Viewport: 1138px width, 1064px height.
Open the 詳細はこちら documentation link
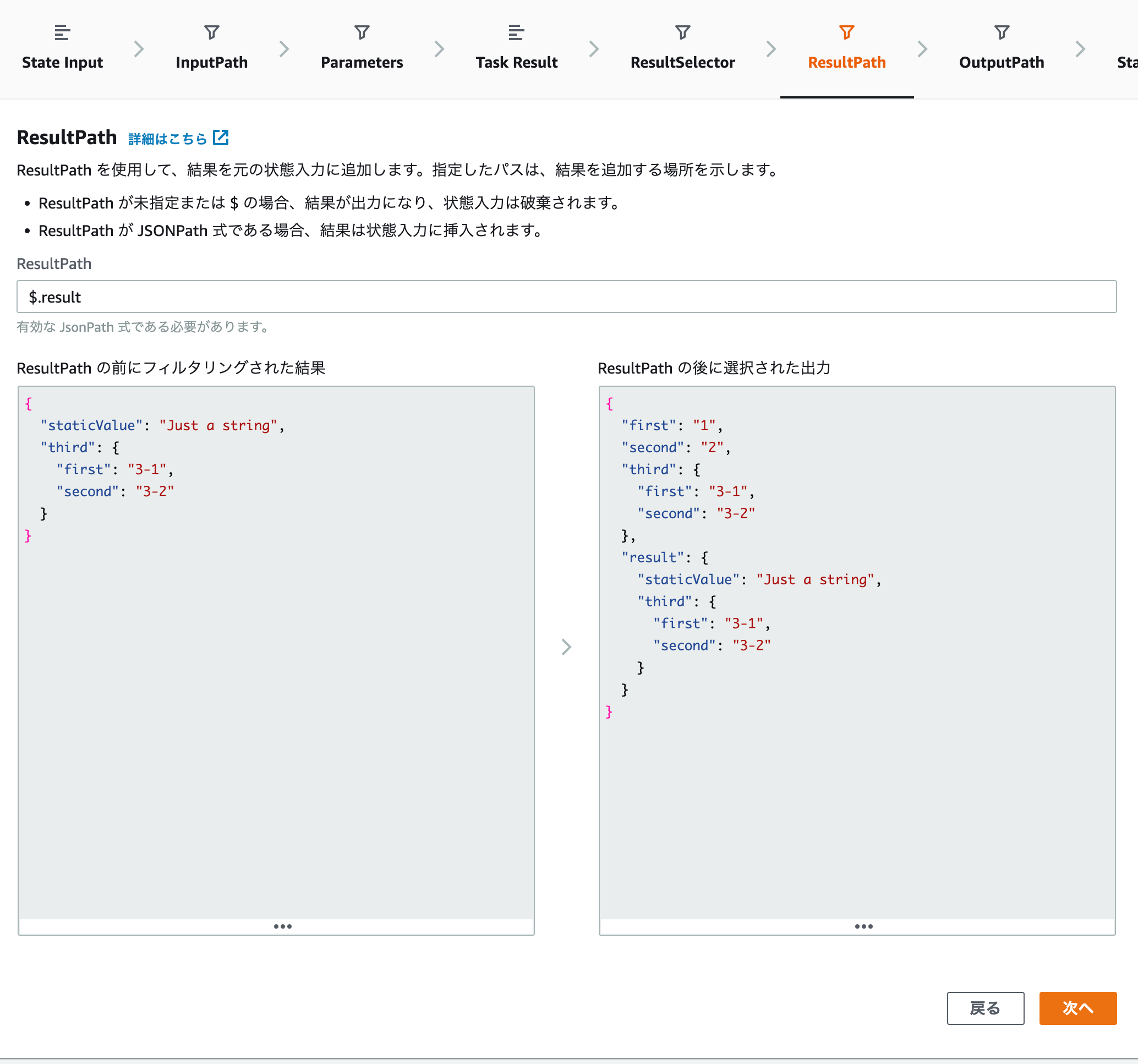coord(167,139)
